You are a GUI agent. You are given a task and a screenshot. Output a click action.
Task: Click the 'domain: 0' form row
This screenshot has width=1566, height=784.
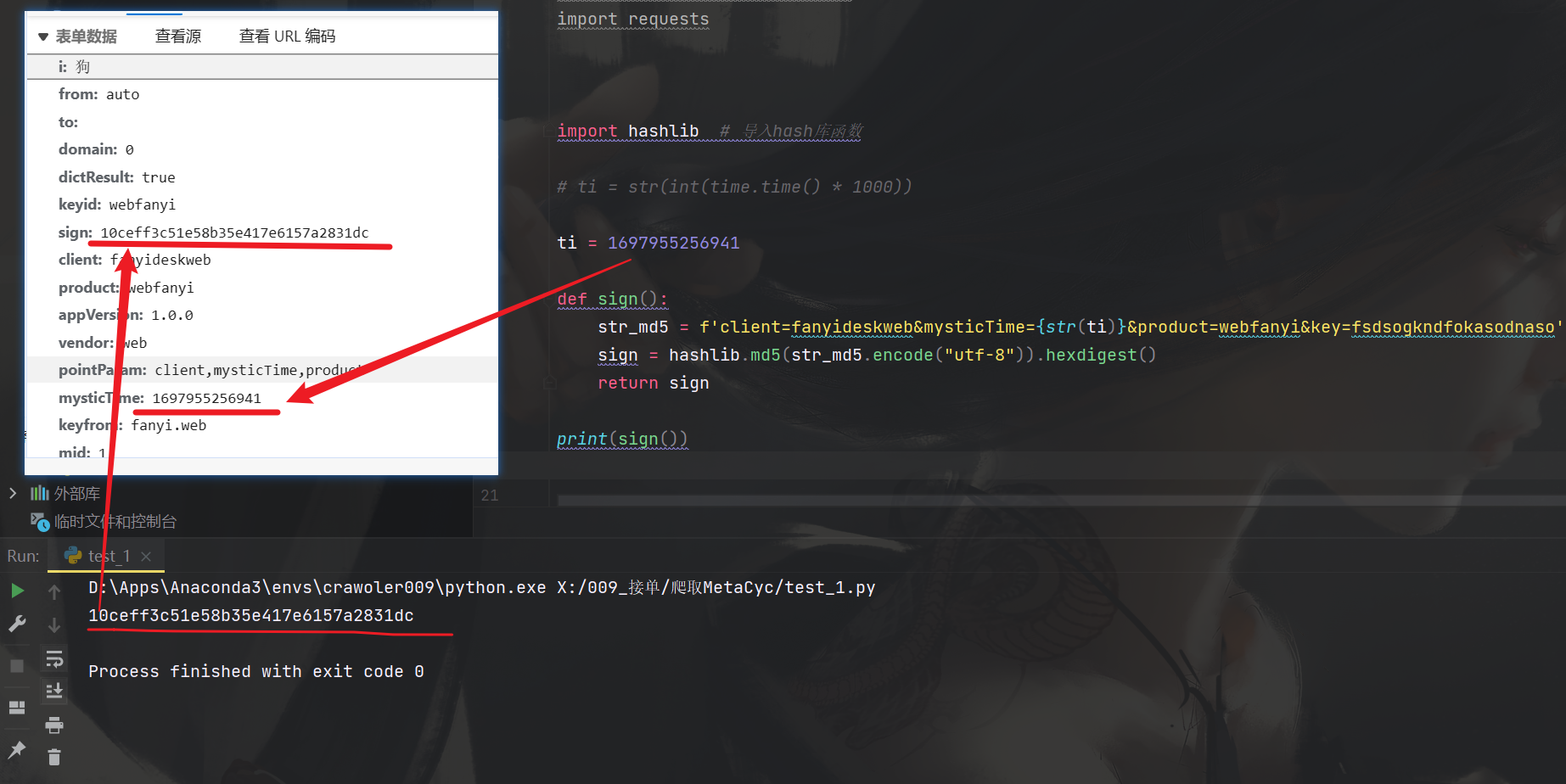click(262, 149)
